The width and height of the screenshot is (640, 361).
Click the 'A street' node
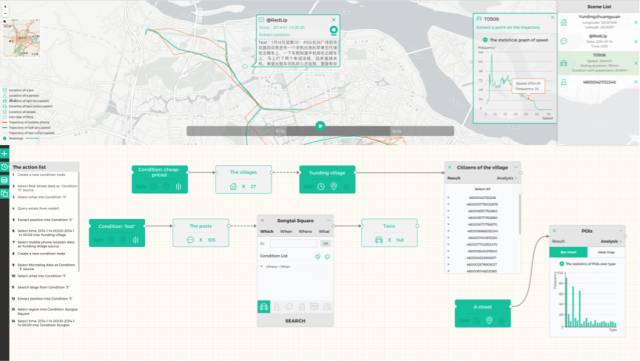(x=483, y=313)
